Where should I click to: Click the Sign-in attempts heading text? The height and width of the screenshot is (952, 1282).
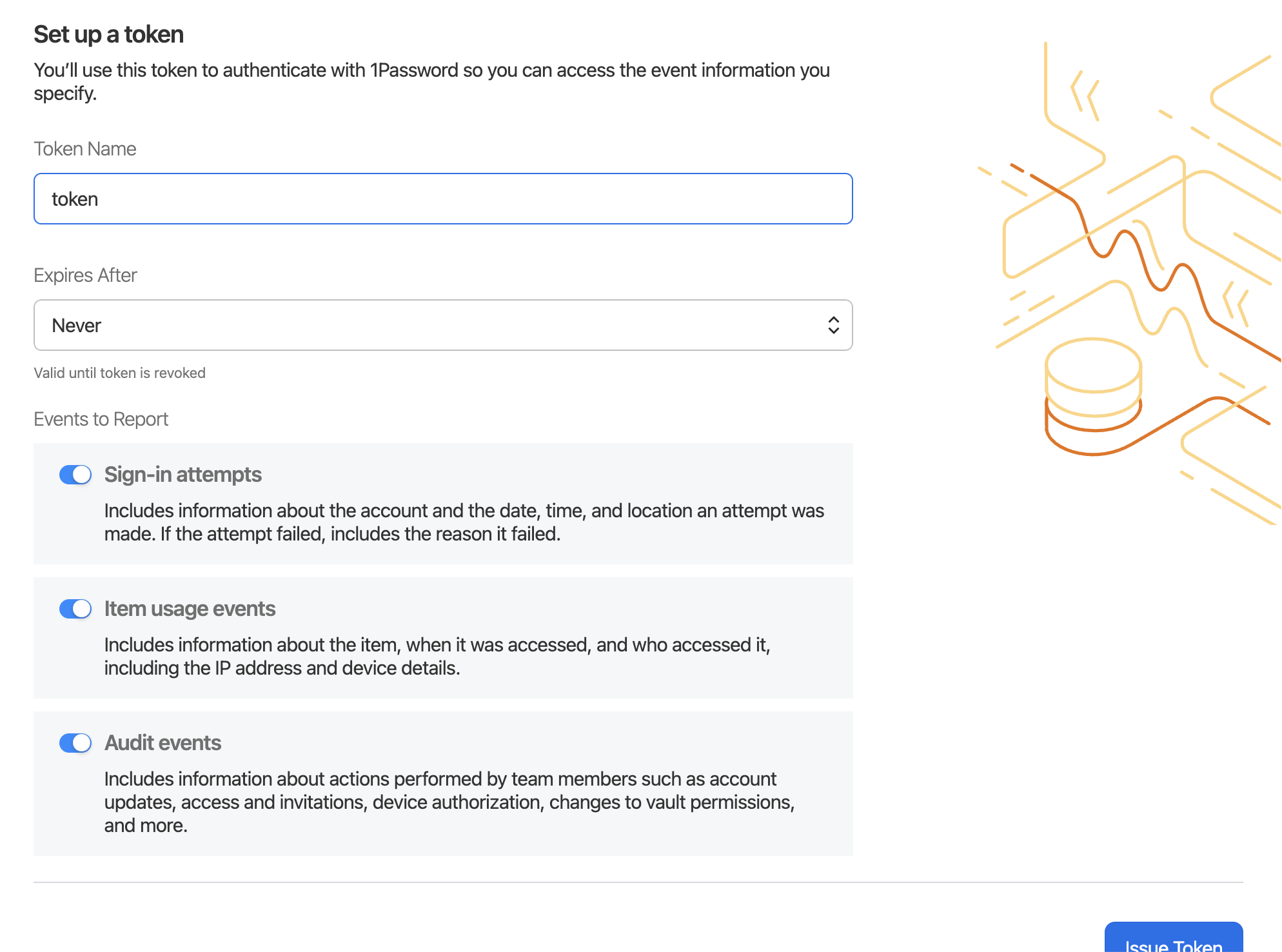coord(183,475)
